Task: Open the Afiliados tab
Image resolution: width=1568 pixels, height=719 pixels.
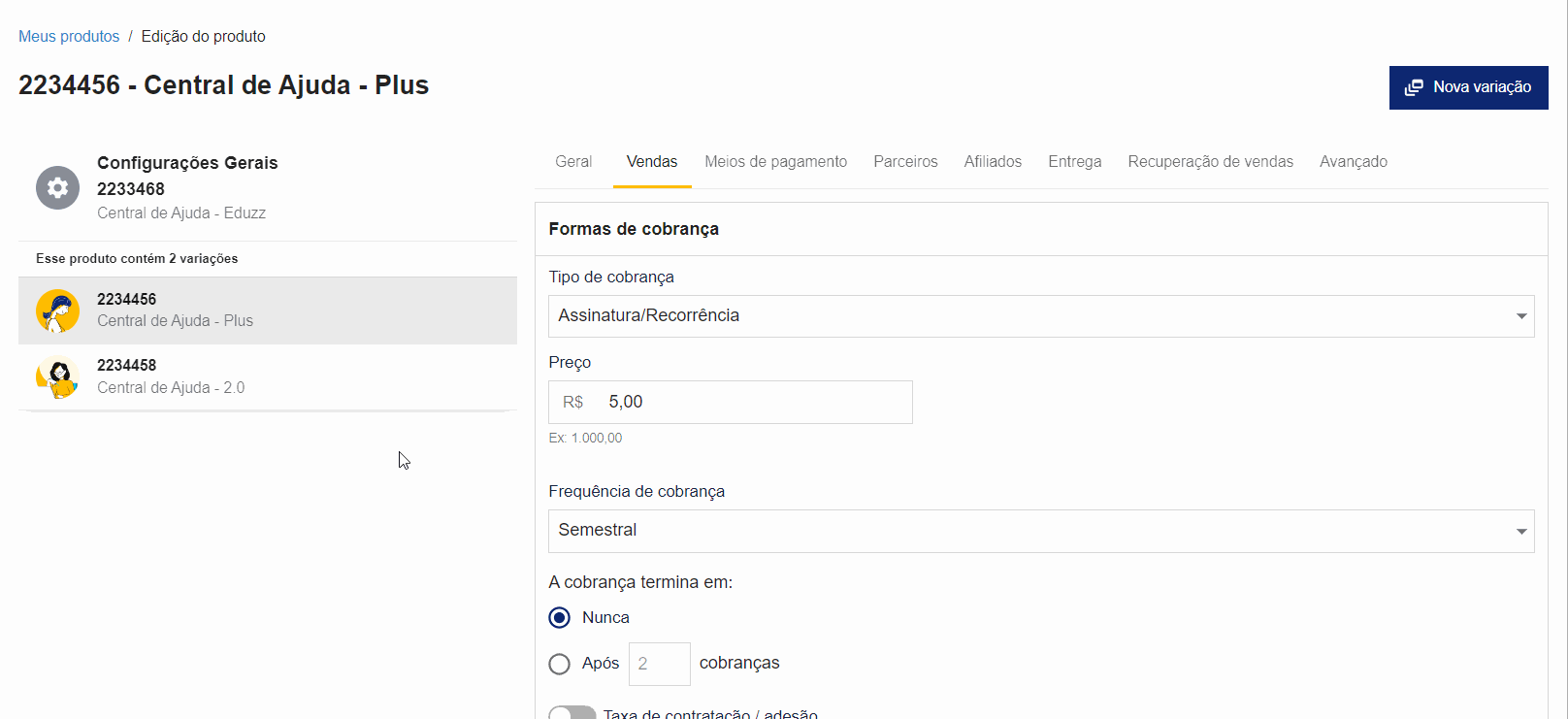Action: click(x=993, y=162)
